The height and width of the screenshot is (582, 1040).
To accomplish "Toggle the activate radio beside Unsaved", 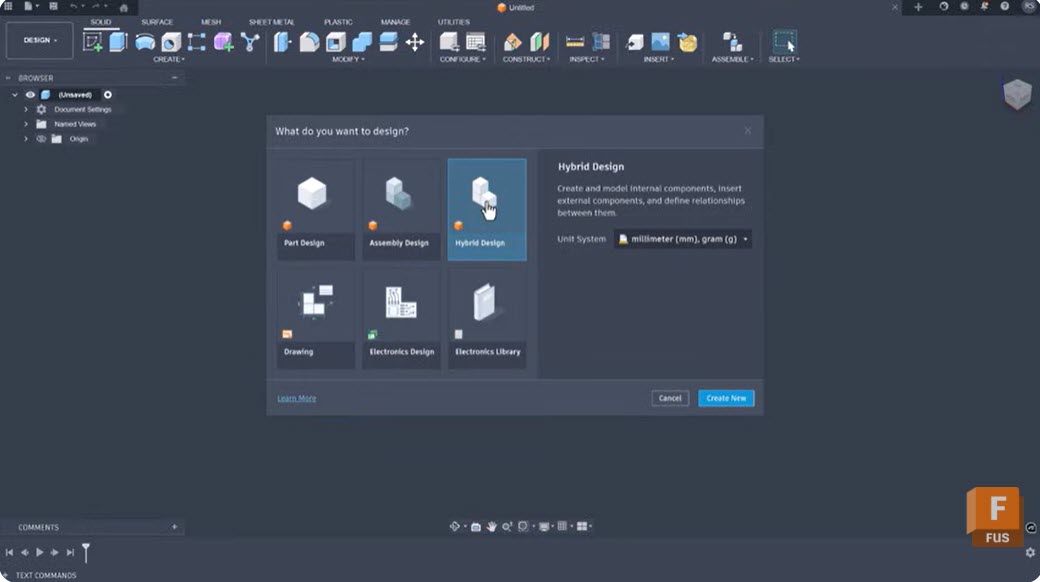I will 107,95.
